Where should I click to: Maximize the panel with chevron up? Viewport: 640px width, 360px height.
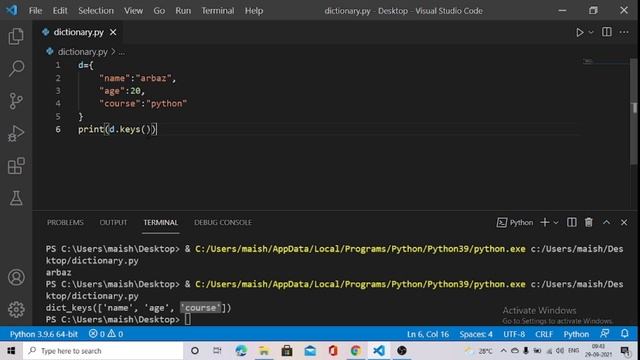point(607,222)
